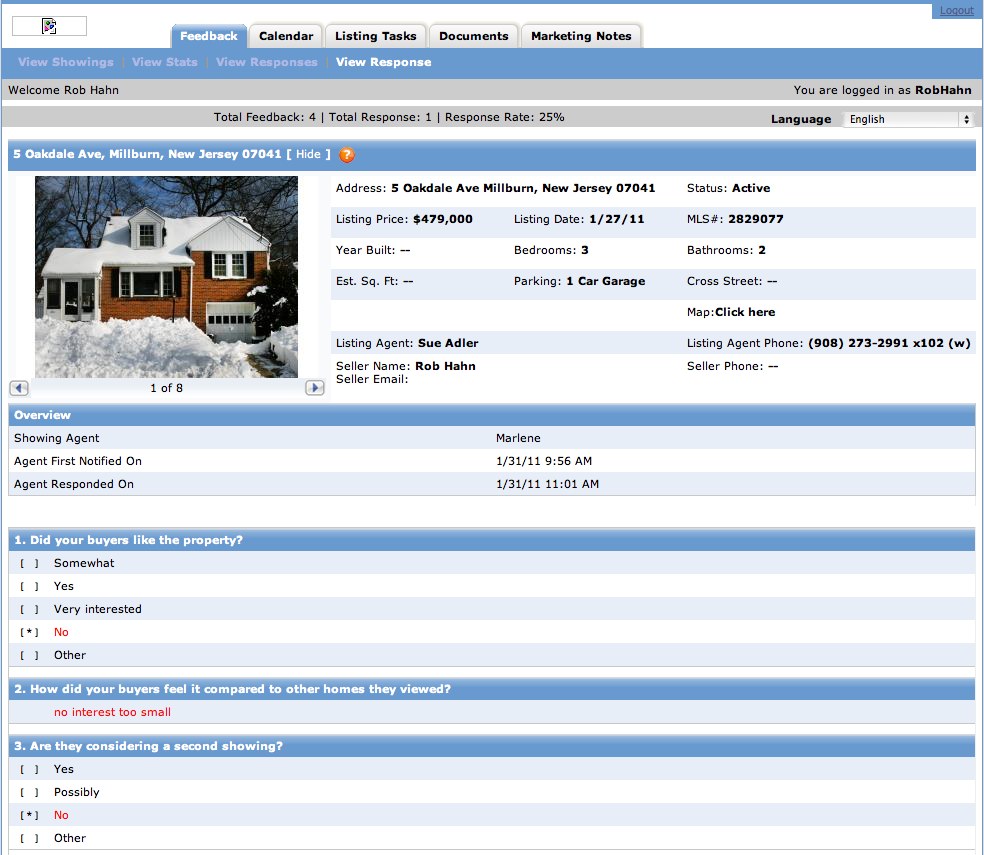This screenshot has height=855, width=984.
Task: Click the broken logo image icon
Action: coord(49,26)
